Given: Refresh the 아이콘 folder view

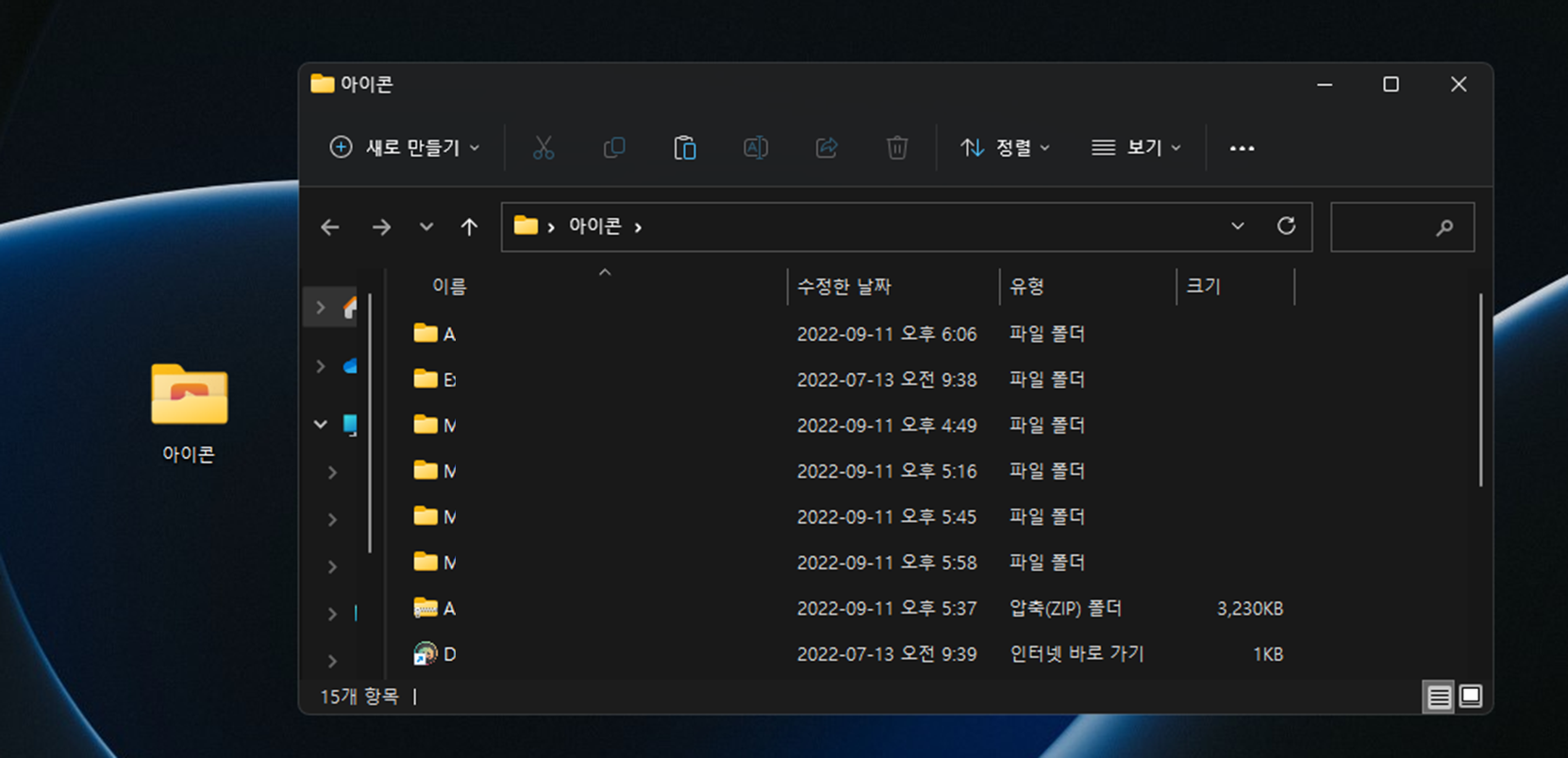Looking at the screenshot, I should (1286, 227).
